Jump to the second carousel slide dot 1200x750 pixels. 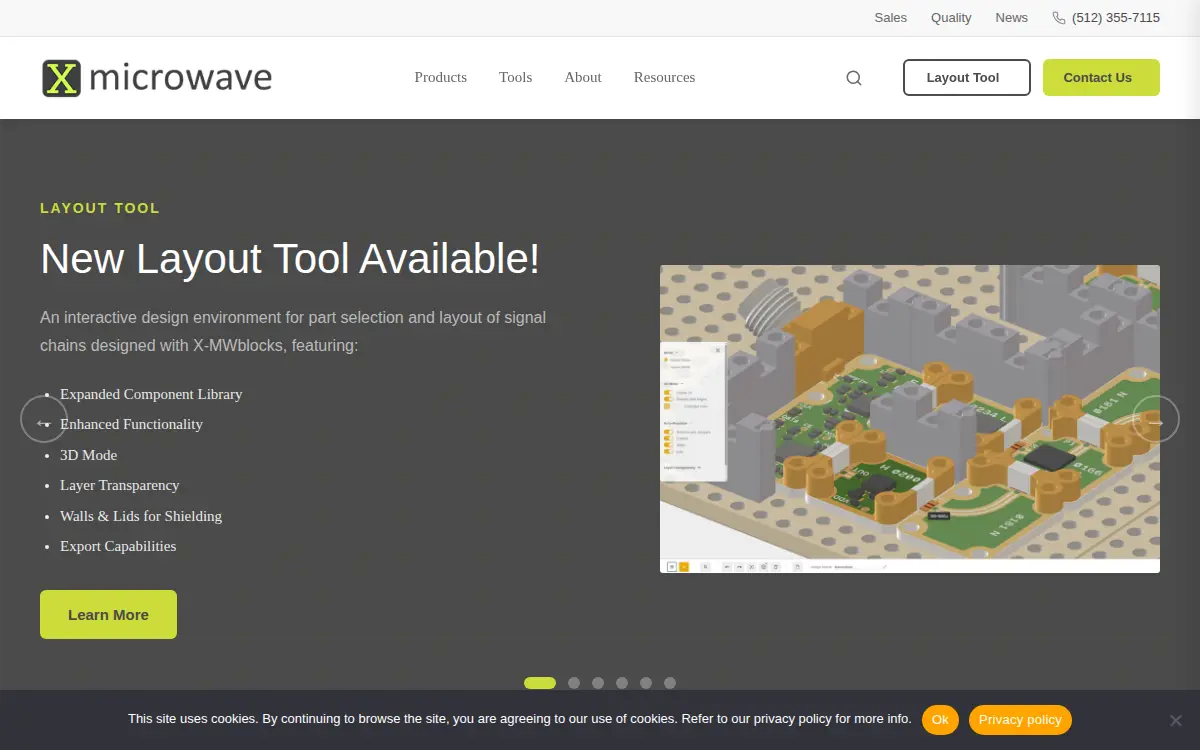click(x=574, y=683)
